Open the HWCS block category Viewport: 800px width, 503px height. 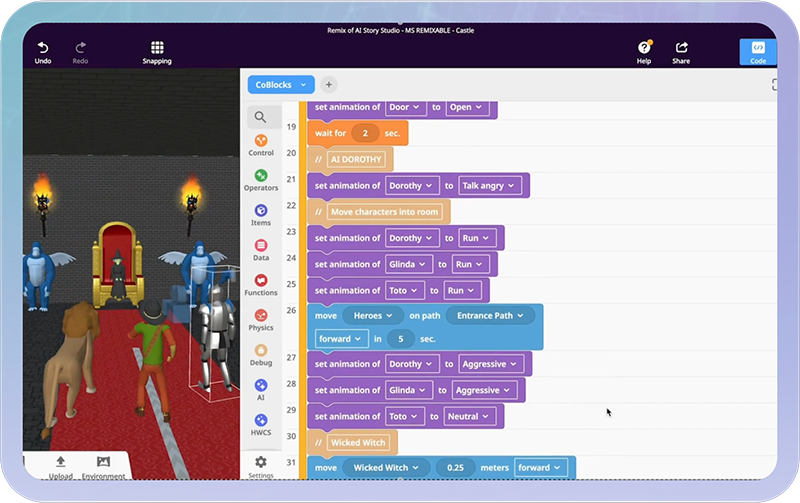[261, 424]
